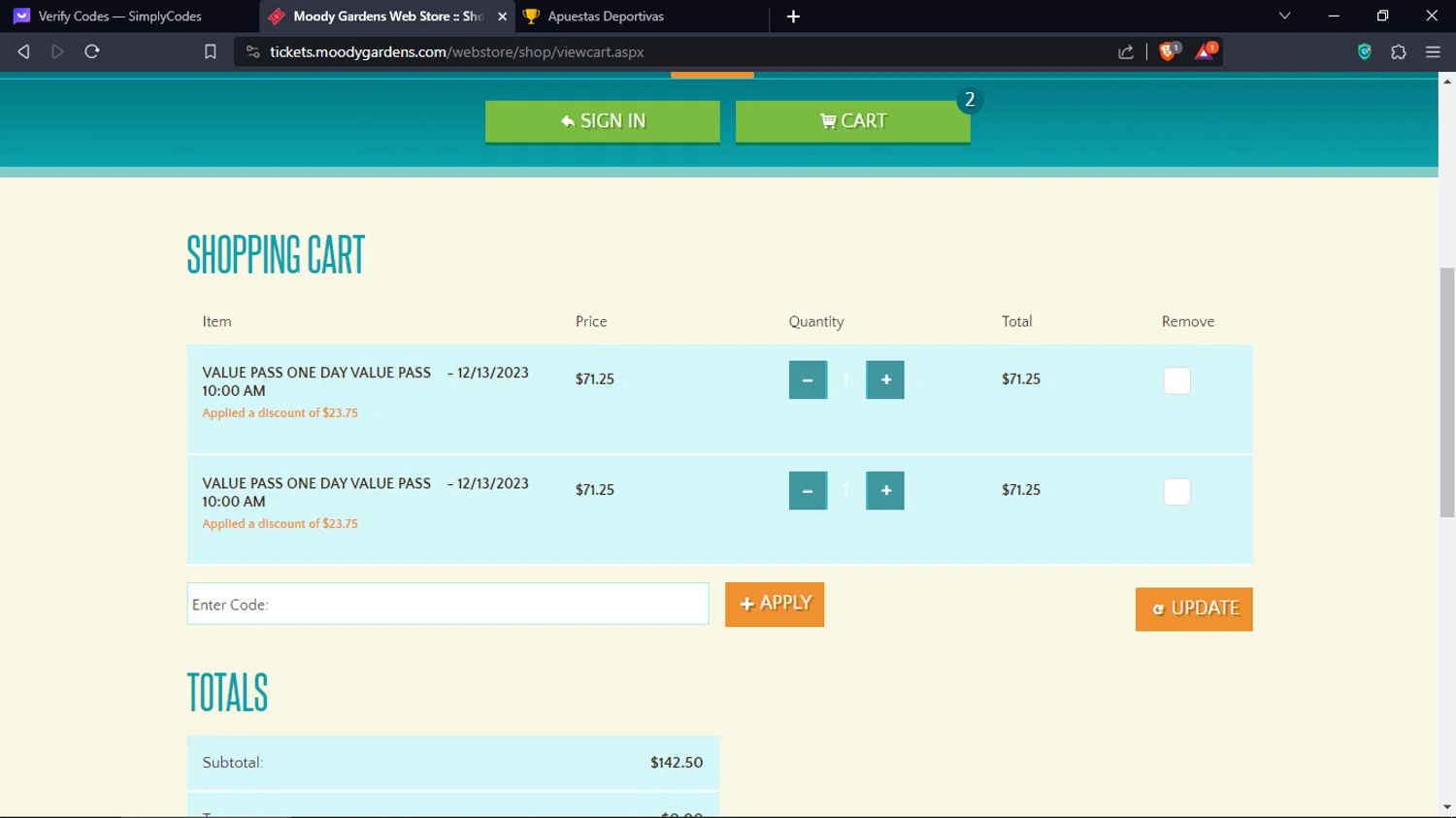The height and width of the screenshot is (818, 1456).
Task: Click the browser Back arrow
Action: [23, 51]
